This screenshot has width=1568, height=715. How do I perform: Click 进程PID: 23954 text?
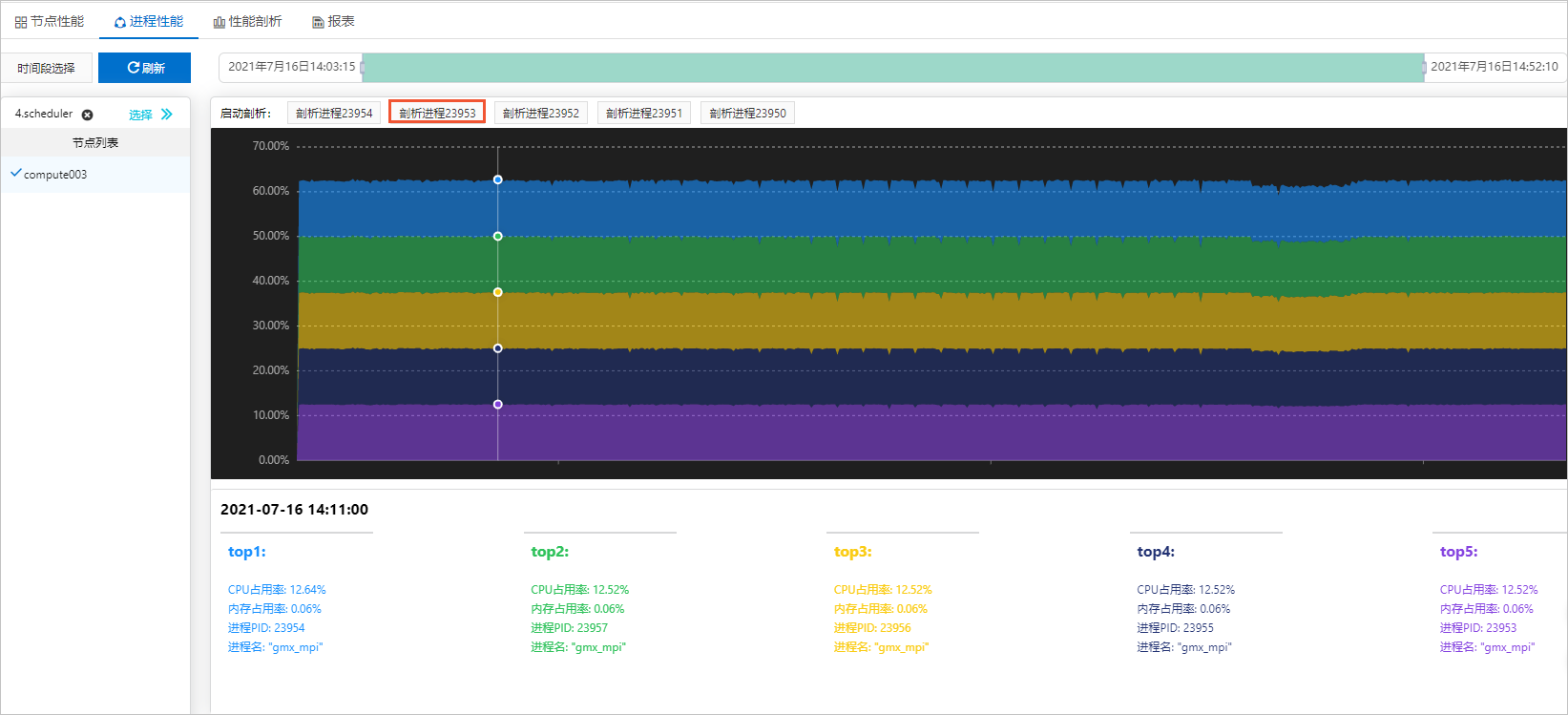(x=266, y=628)
